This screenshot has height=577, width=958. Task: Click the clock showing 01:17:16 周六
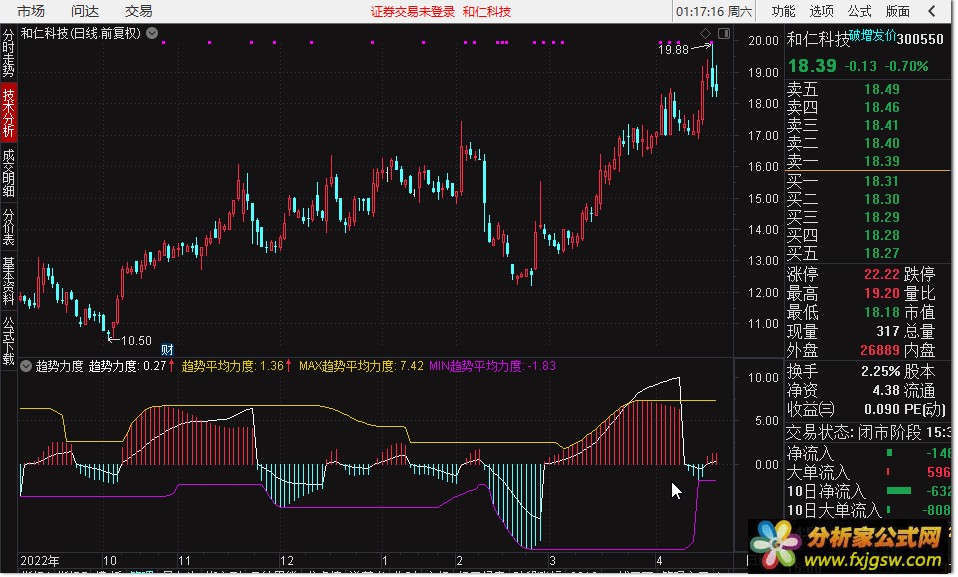coord(714,12)
